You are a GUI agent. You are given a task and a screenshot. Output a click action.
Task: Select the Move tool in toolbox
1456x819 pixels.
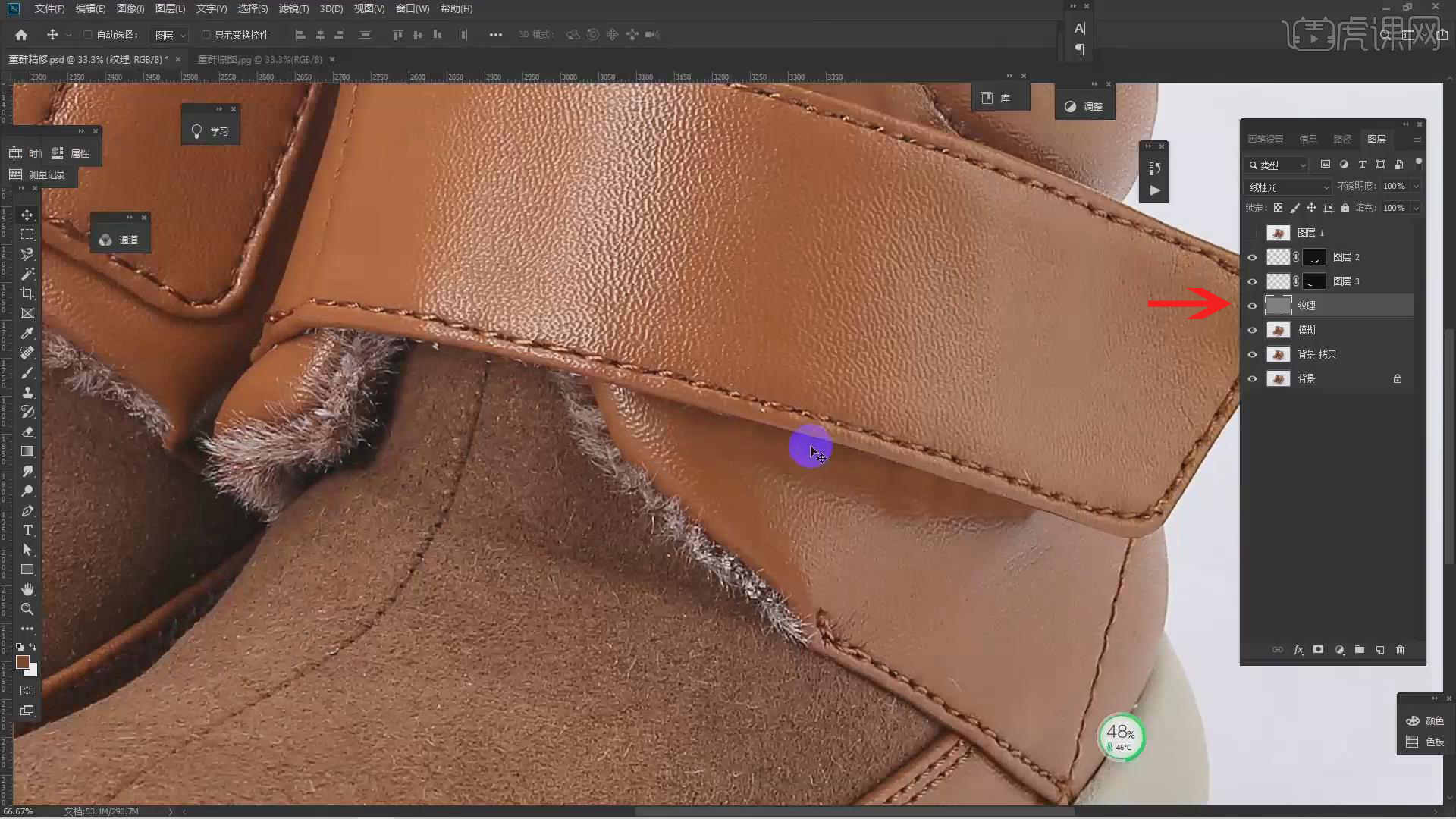point(27,215)
